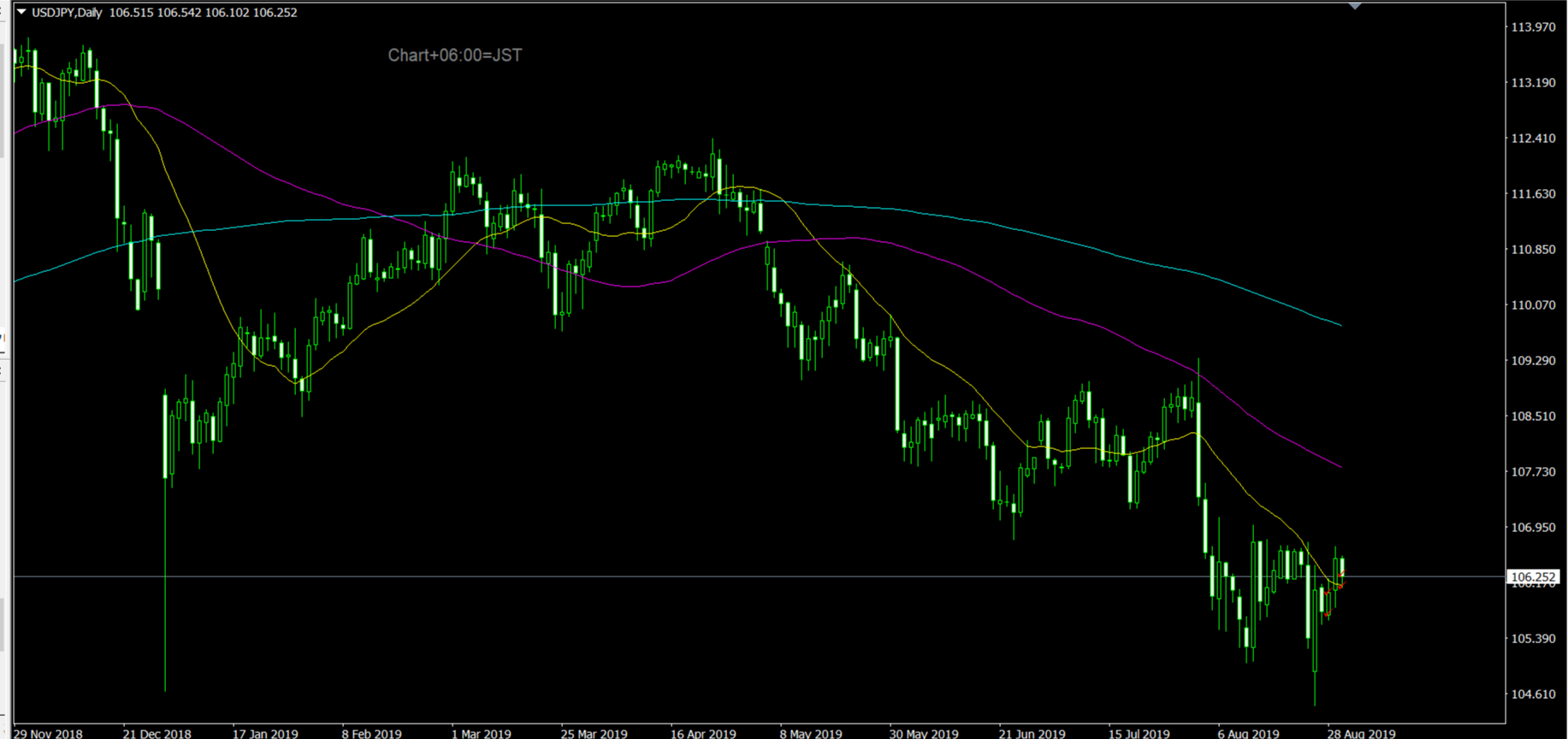
Task: Click the 15 Jul 2019 date label
Action: tap(1139, 733)
